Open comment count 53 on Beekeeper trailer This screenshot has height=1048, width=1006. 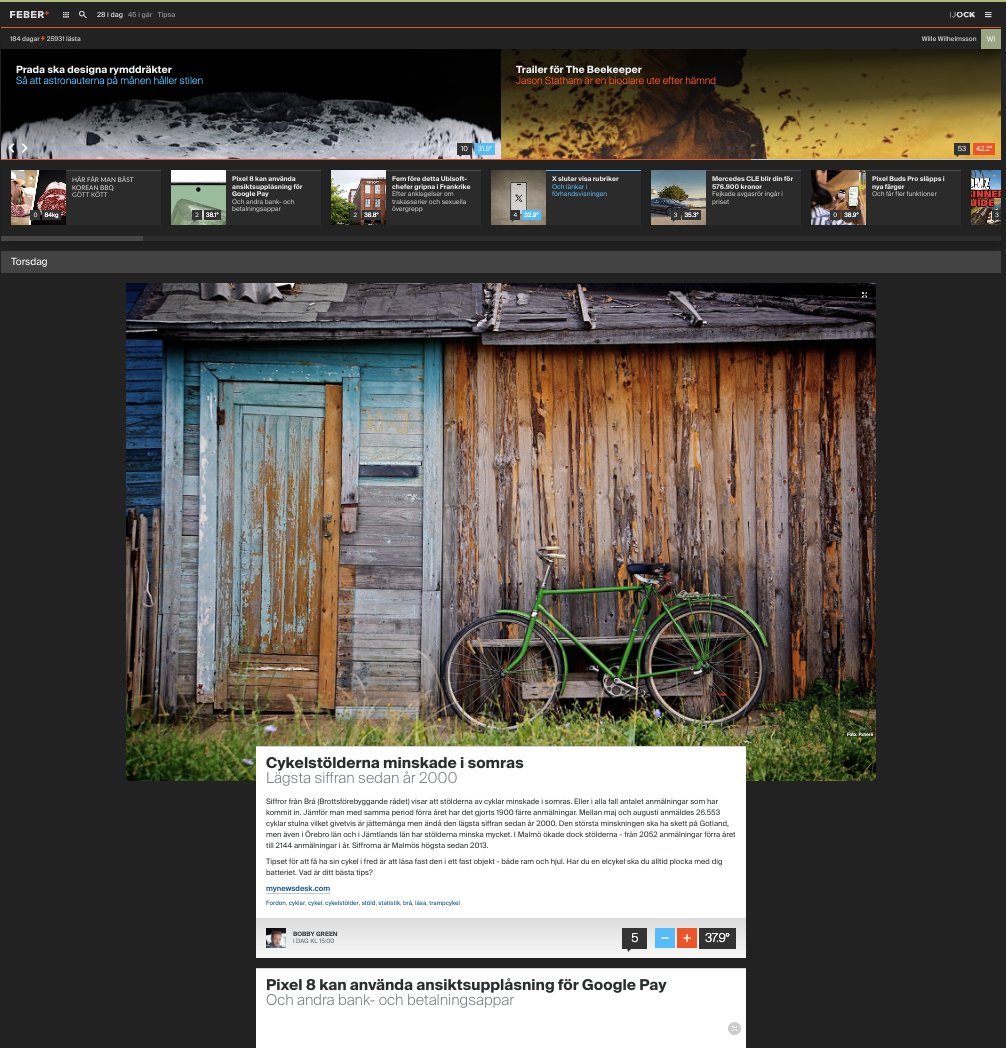(x=961, y=149)
